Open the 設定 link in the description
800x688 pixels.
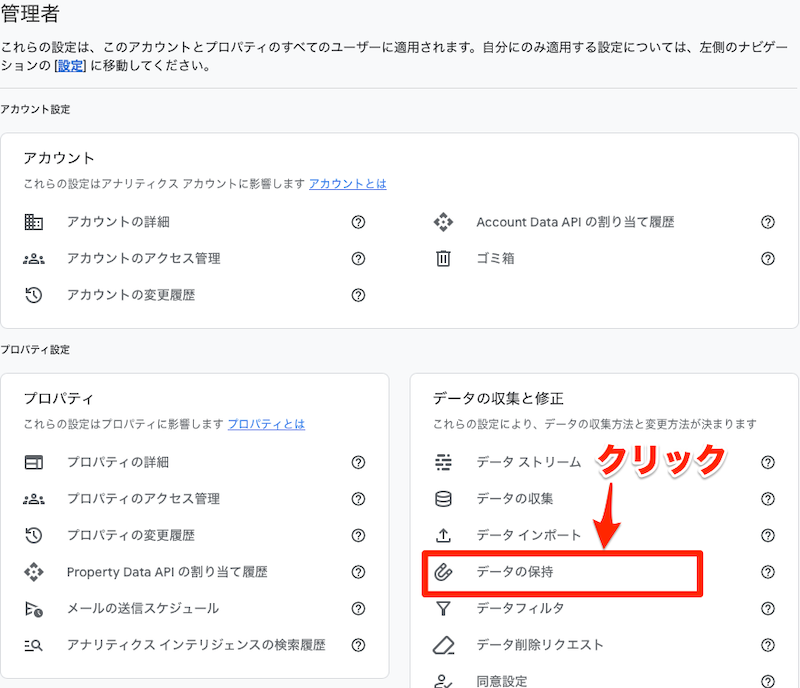click(70, 66)
